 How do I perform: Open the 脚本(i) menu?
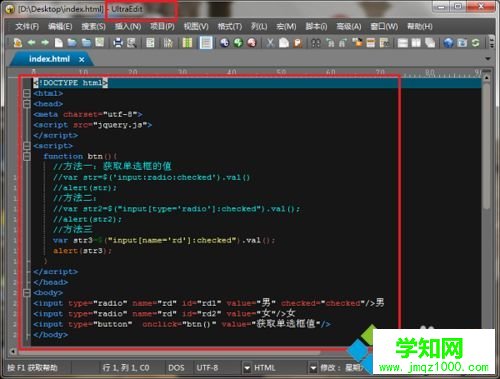click(316, 26)
